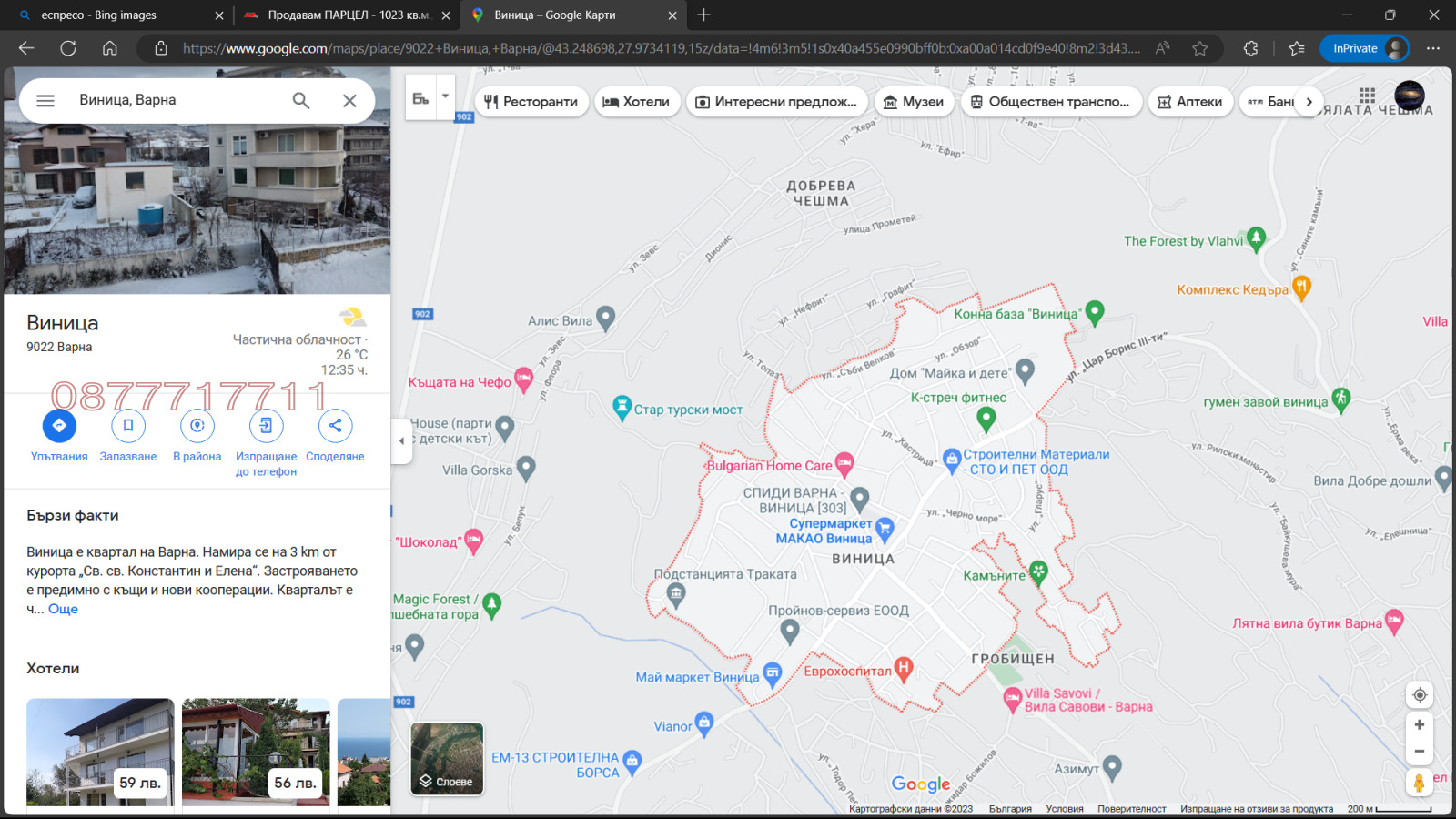Click the Directions (Упътвания) icon
This screenshot has height=819, width=1456.
click(59, 425)
